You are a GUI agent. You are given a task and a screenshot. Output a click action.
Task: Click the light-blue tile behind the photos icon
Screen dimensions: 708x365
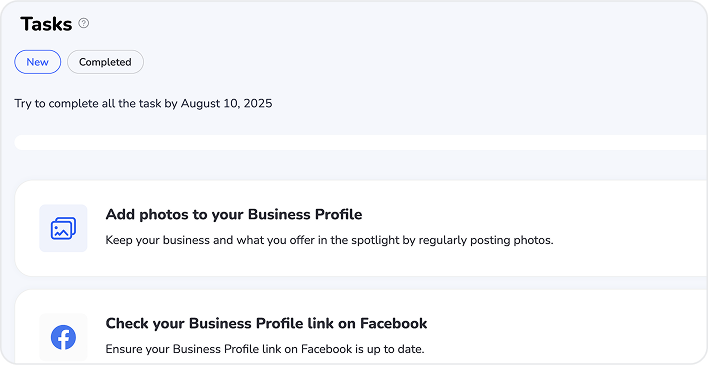click(63, 228)
